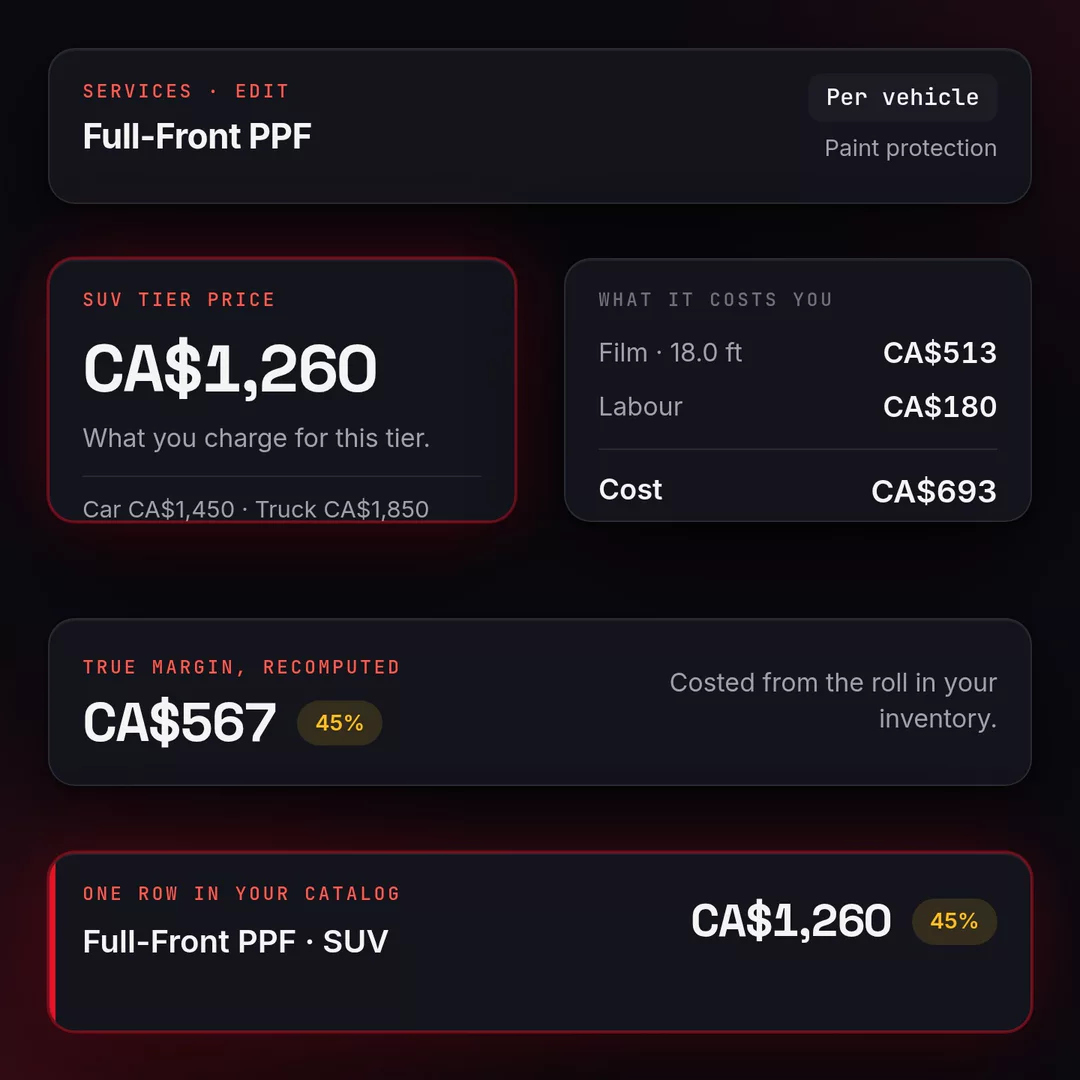Open the Full-Front PPF · SUV catalog row

(x=540, y=942)
